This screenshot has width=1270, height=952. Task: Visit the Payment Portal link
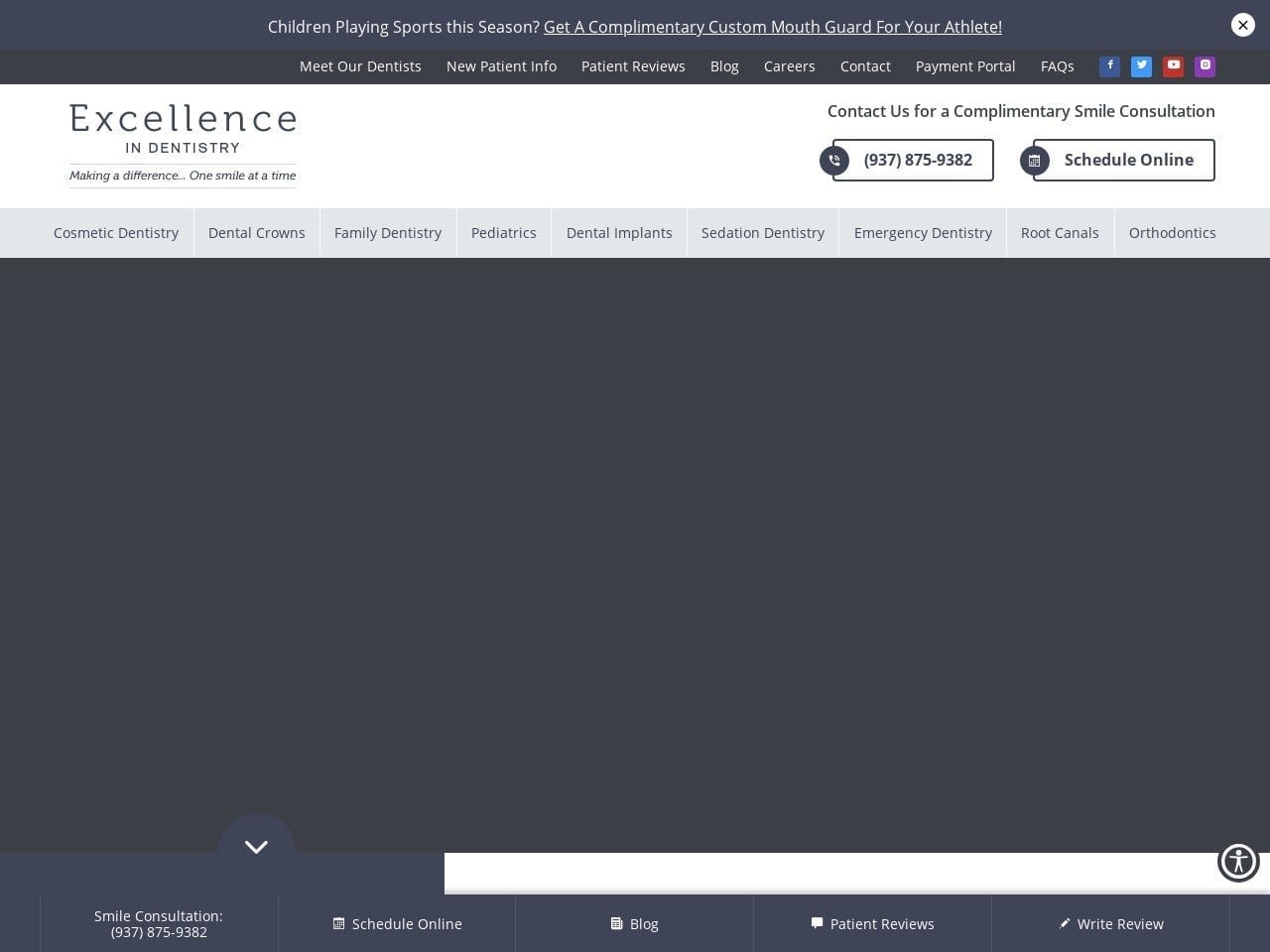965,66
